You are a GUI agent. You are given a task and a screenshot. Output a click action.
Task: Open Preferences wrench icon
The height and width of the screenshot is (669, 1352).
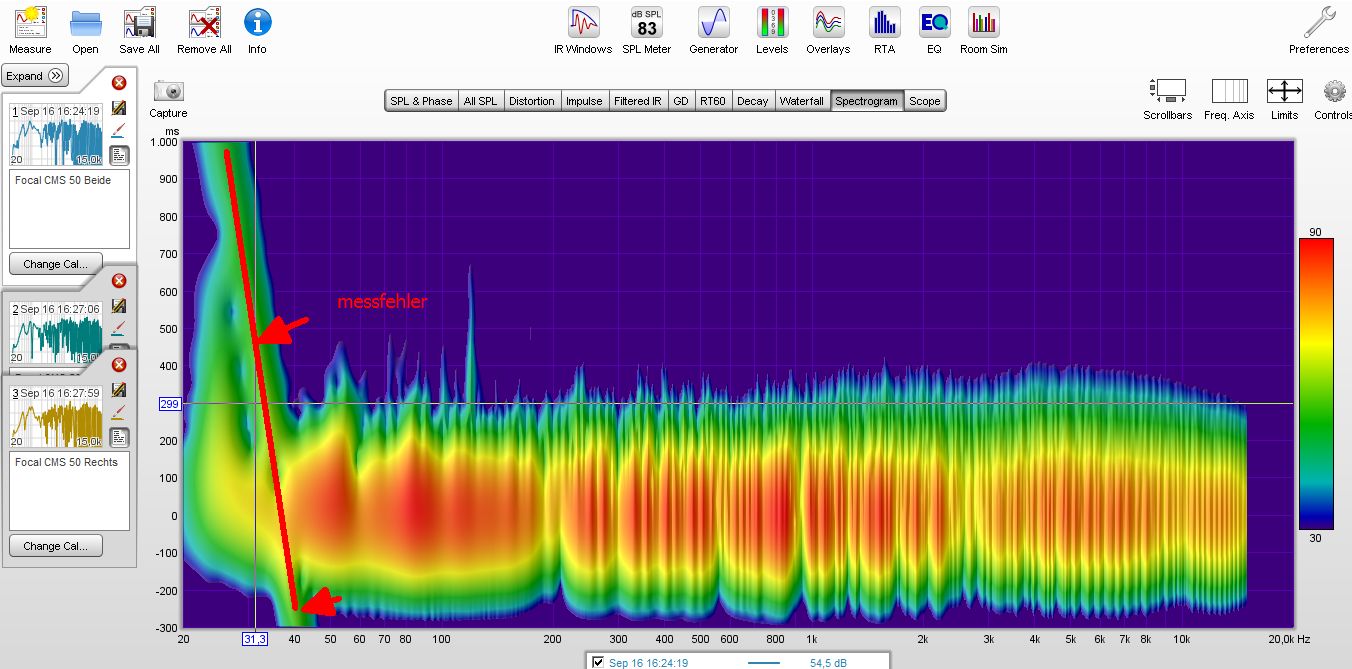coord(1319,22)
